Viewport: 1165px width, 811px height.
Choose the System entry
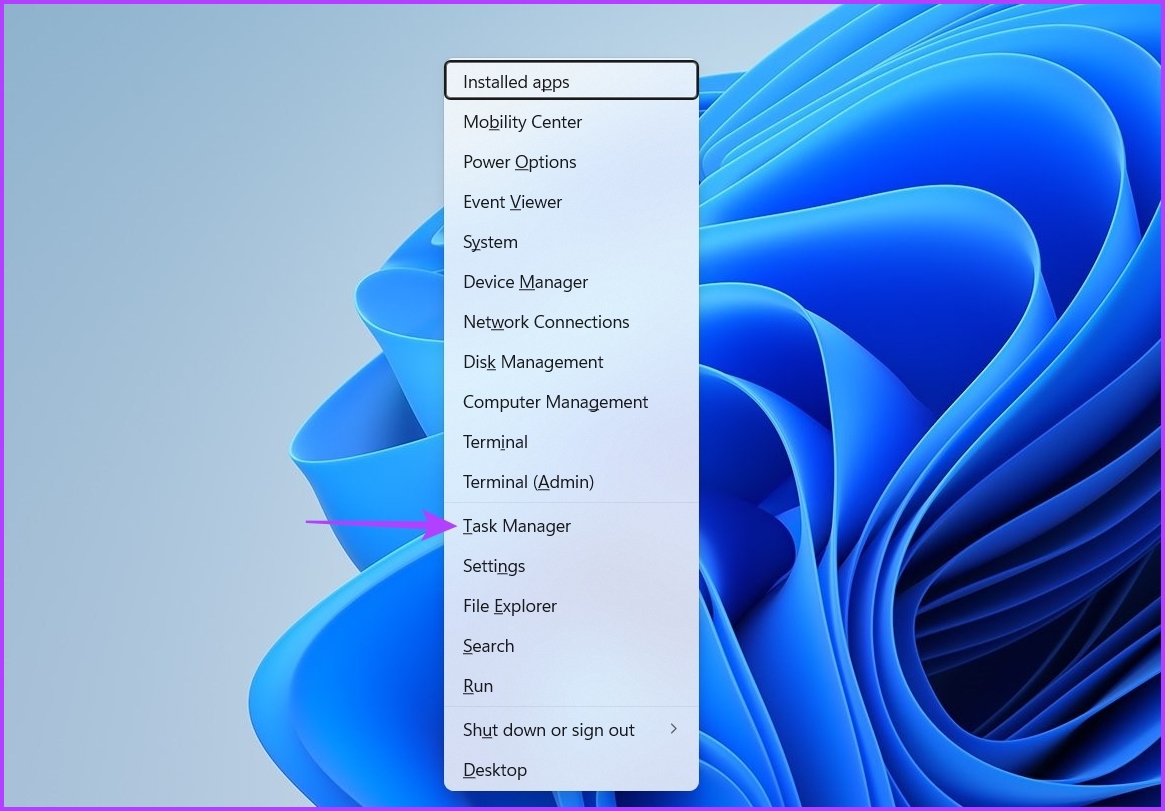(571, 242)
